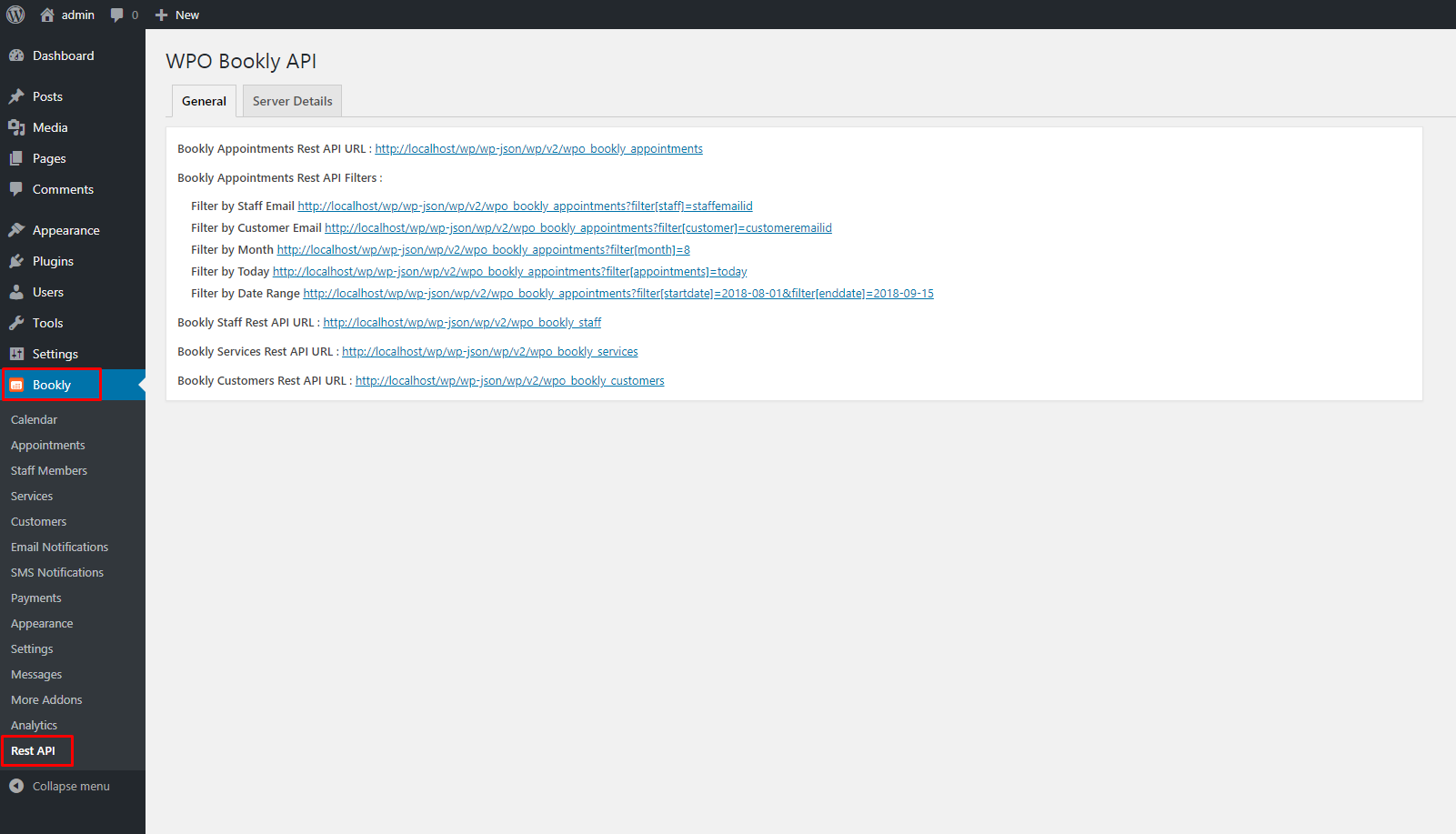The width and height of the screenshot is (1456, 834).
Task: Click the Settings sliders icon
Action: [16, 354]
